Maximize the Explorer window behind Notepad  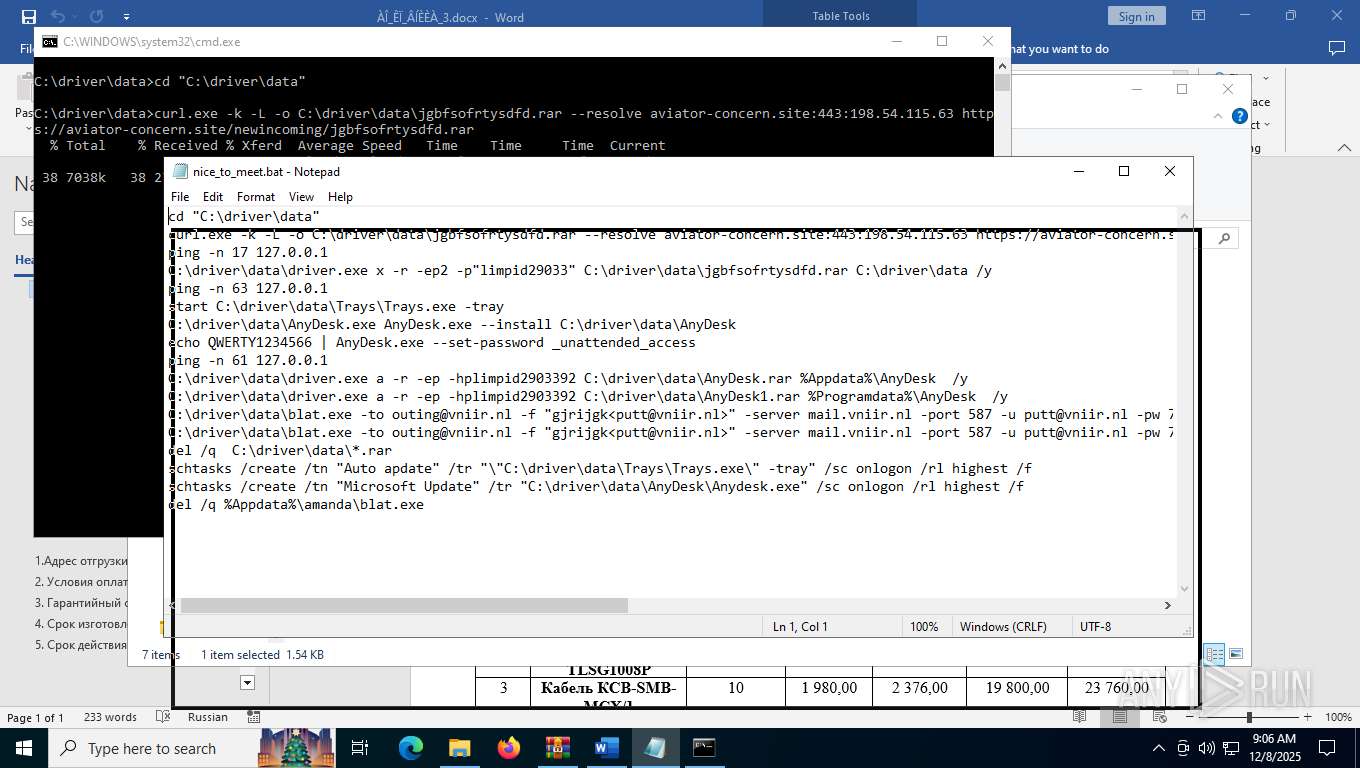point(1182,89)
